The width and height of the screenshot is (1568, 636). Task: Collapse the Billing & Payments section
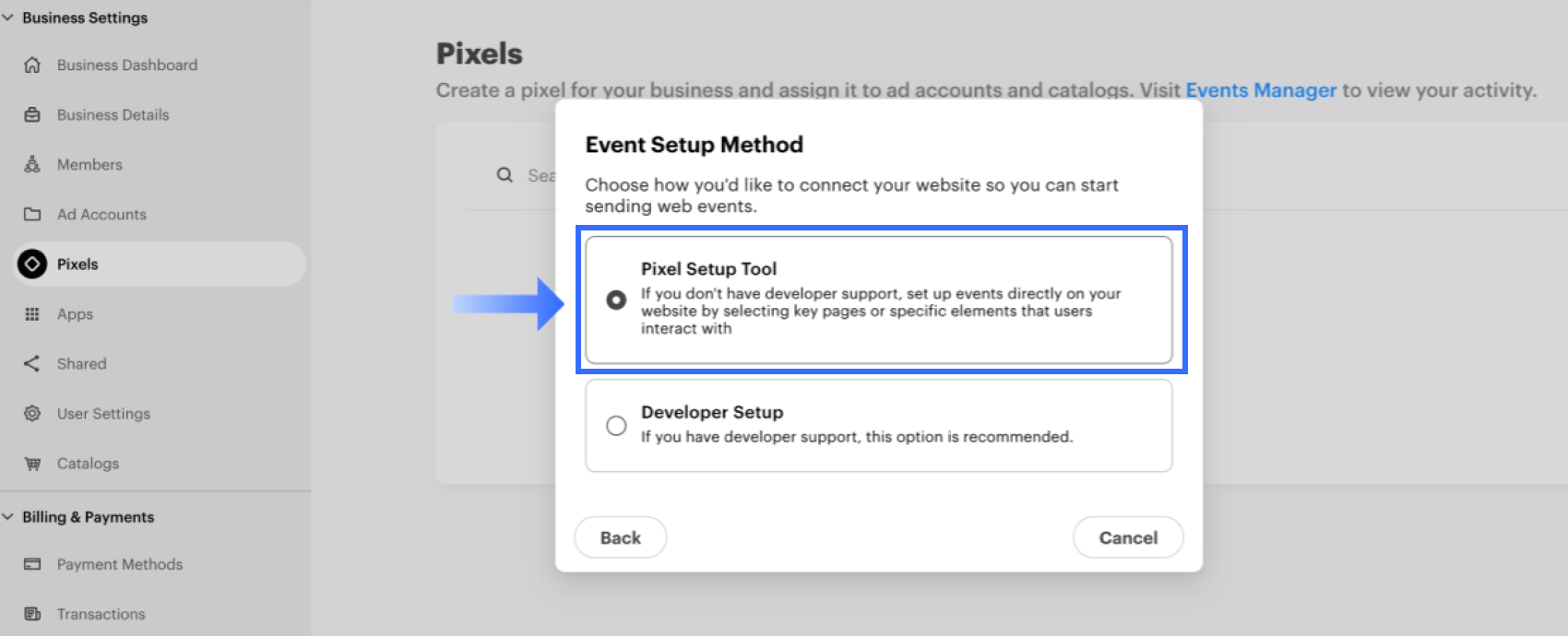(x=8, y=517)
